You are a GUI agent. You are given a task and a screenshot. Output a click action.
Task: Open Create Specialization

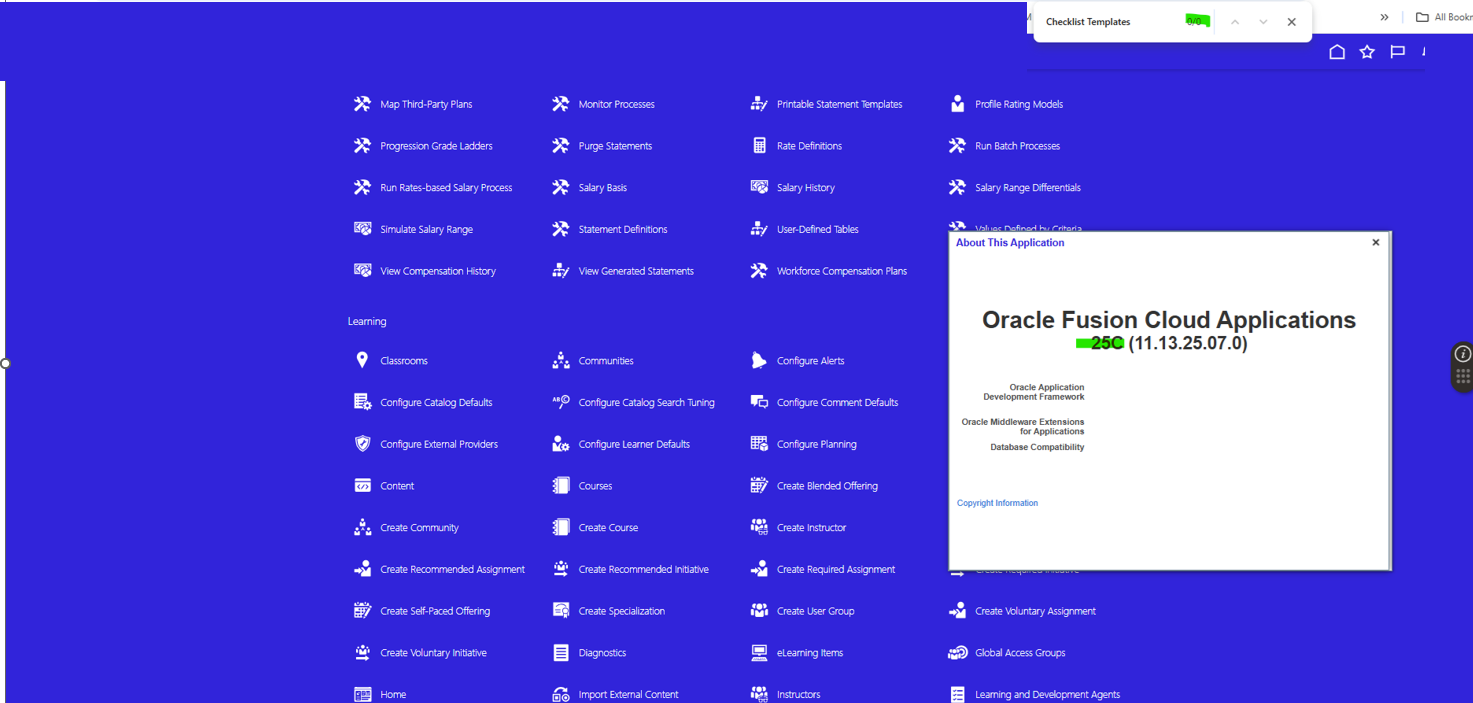point(622,611)
